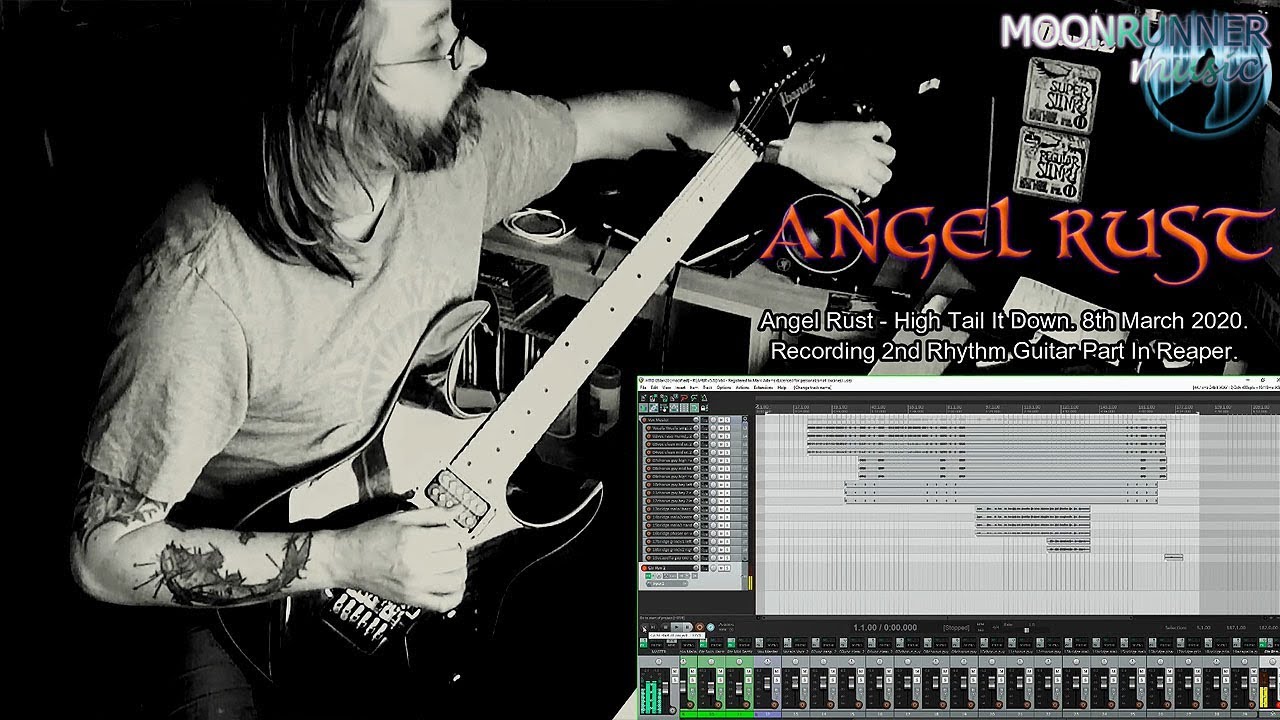Open Project Settings from the toolbar icon
1280x720 pixels.
(x=674, y=398)
